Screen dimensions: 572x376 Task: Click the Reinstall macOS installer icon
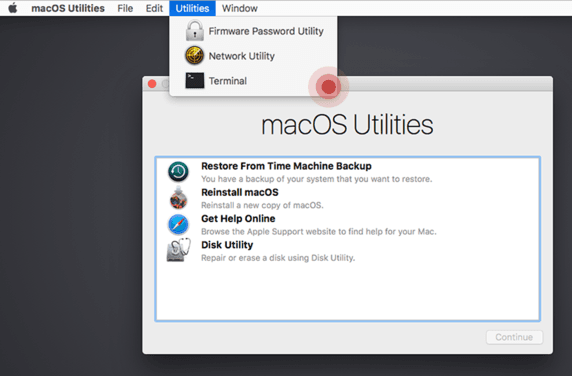(178, 198)
